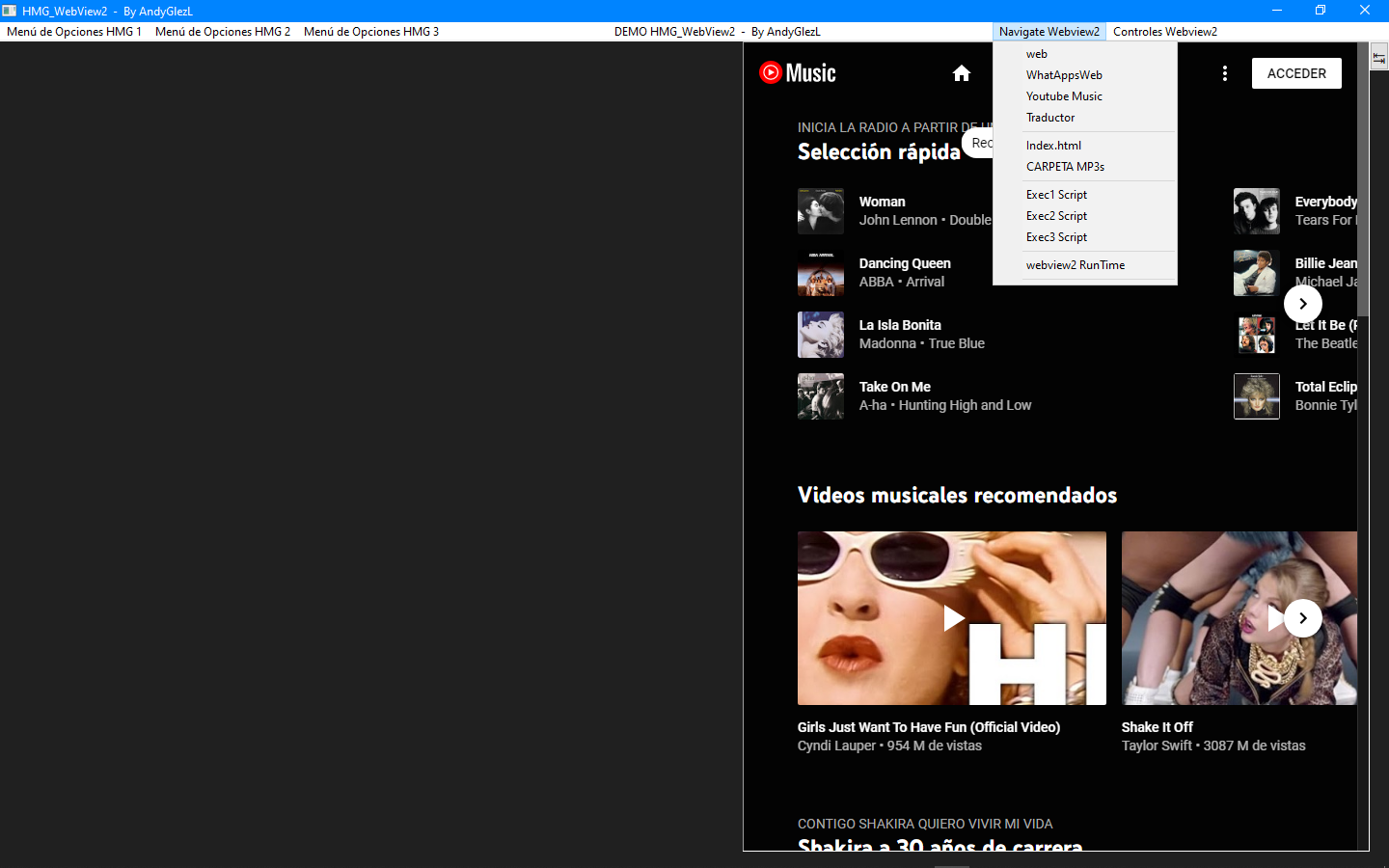
Task: Open the ABBA Arrival album art
Action: pyautogui.click(x=820, y=273)
